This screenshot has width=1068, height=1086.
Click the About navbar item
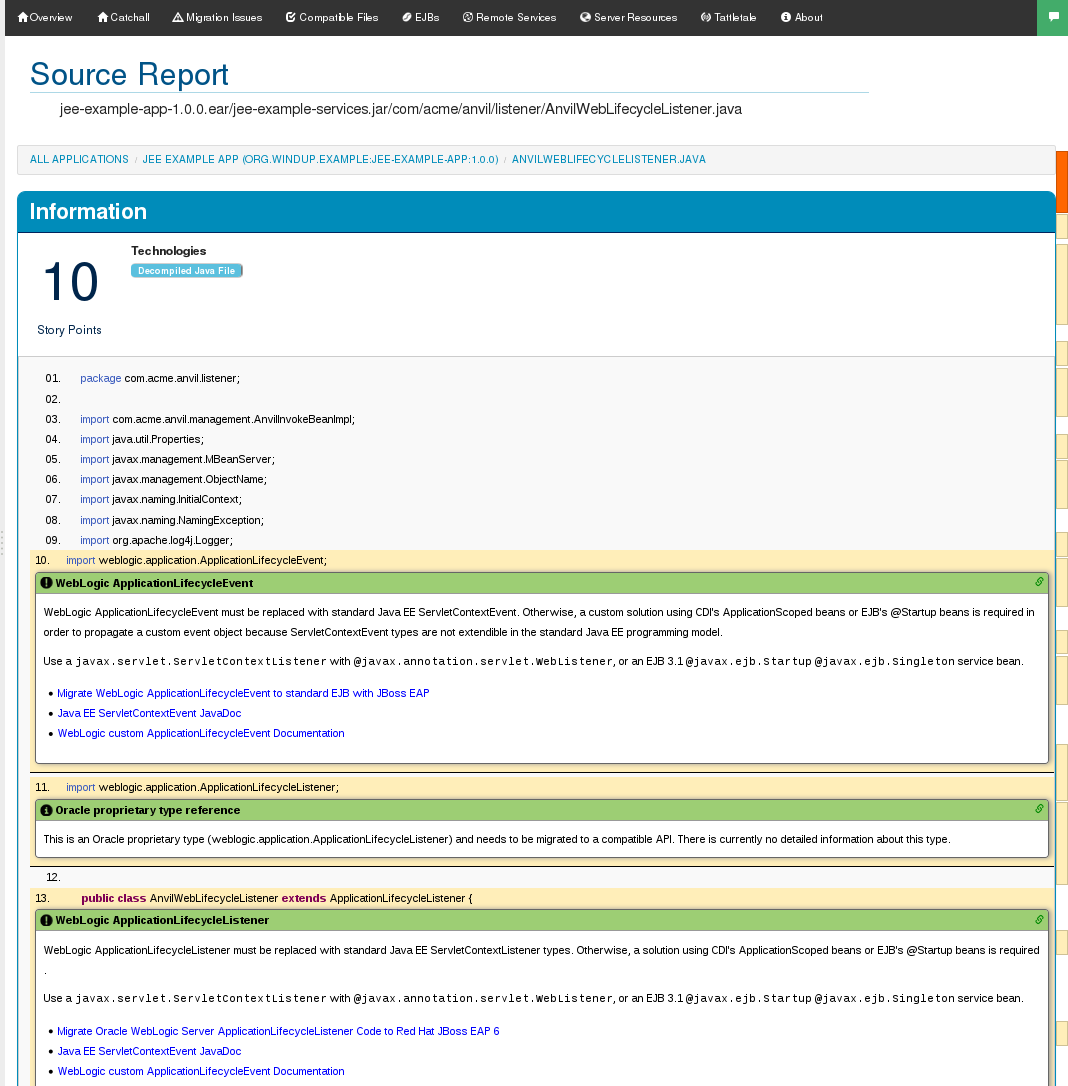coord(801,17)
